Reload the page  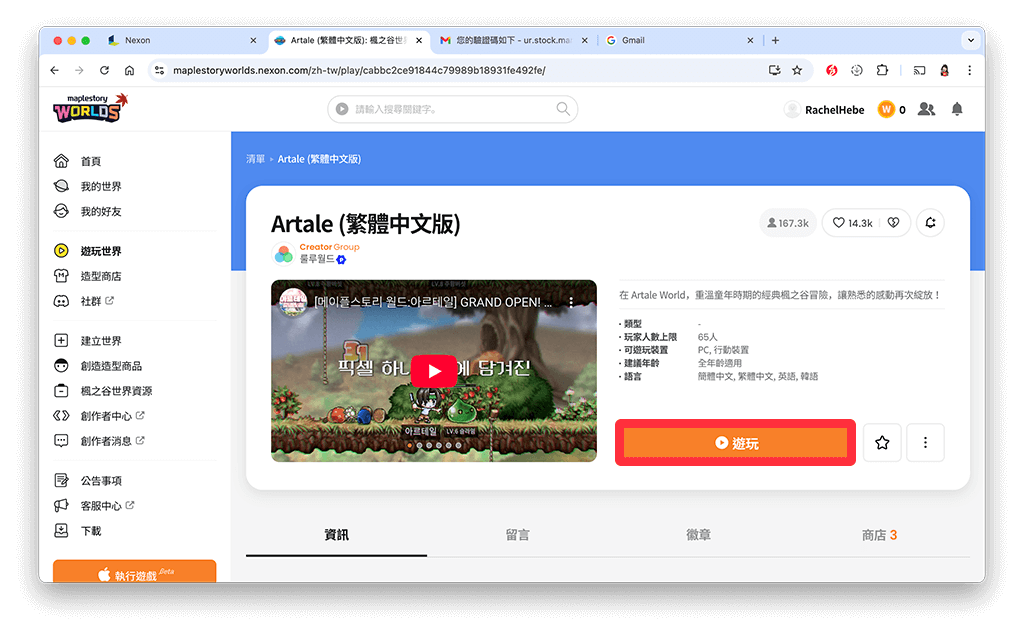click(104, 71)
